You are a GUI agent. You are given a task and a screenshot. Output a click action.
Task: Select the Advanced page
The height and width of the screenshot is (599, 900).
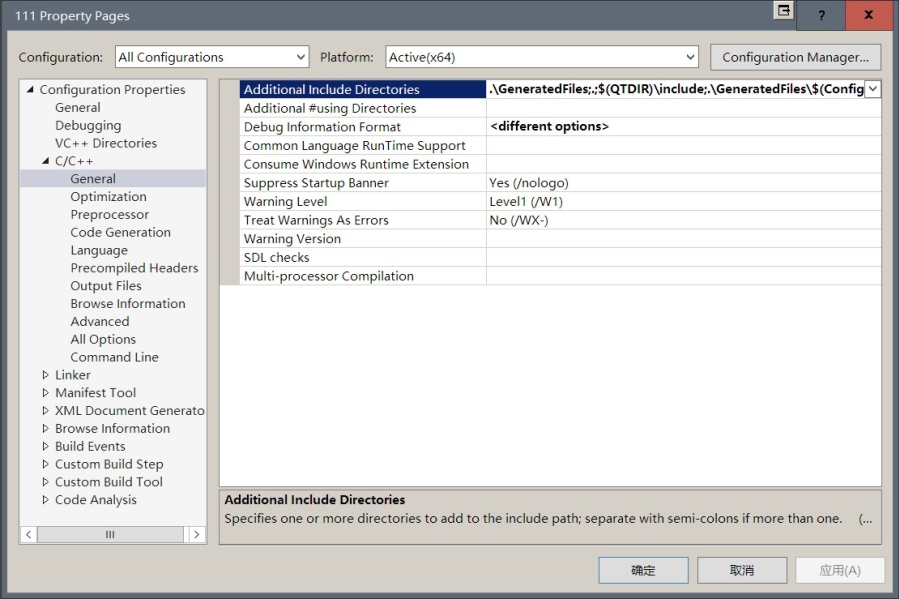pos(99,321)
